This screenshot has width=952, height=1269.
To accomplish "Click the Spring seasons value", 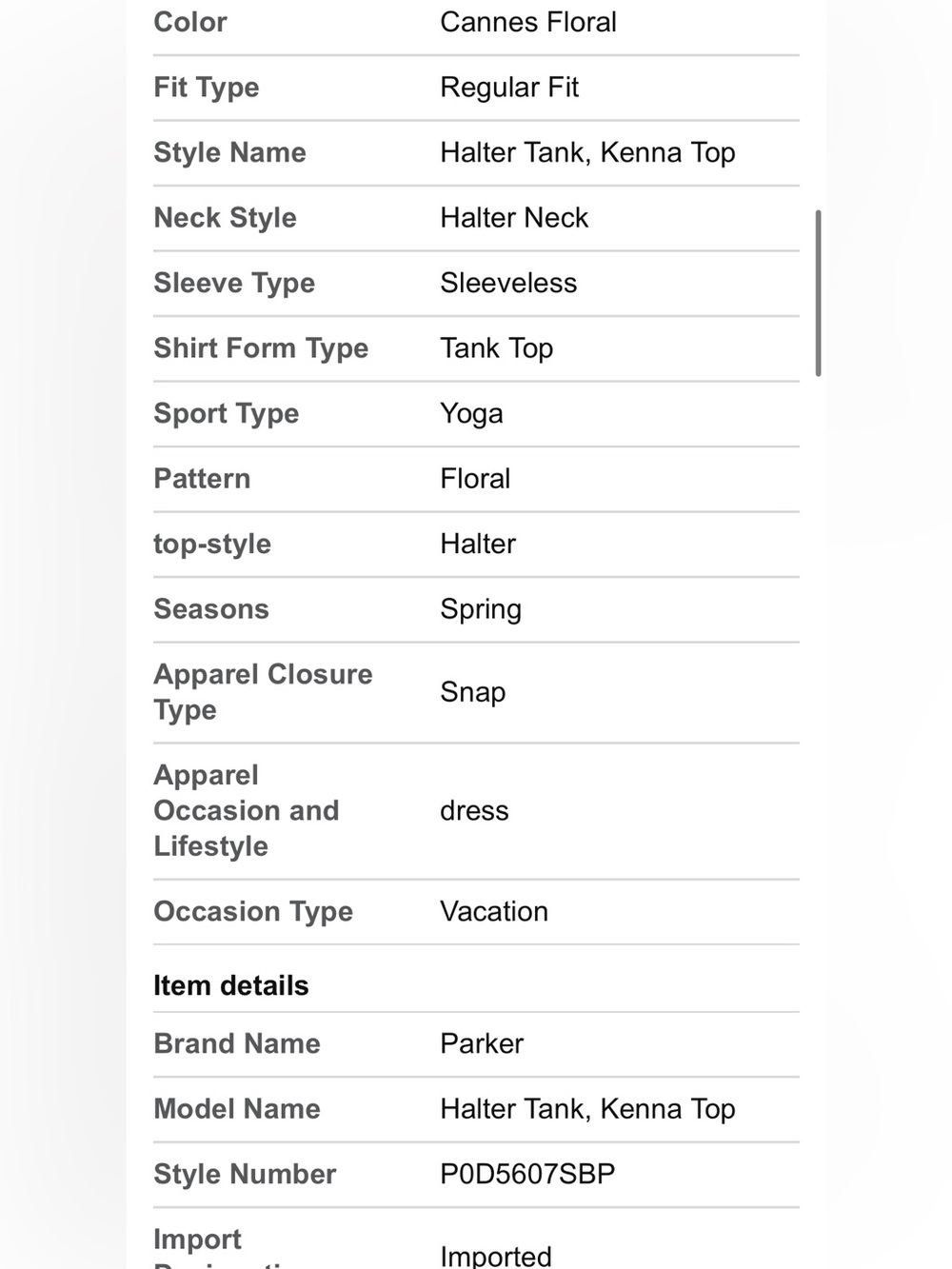I will [x=481, y=609].
